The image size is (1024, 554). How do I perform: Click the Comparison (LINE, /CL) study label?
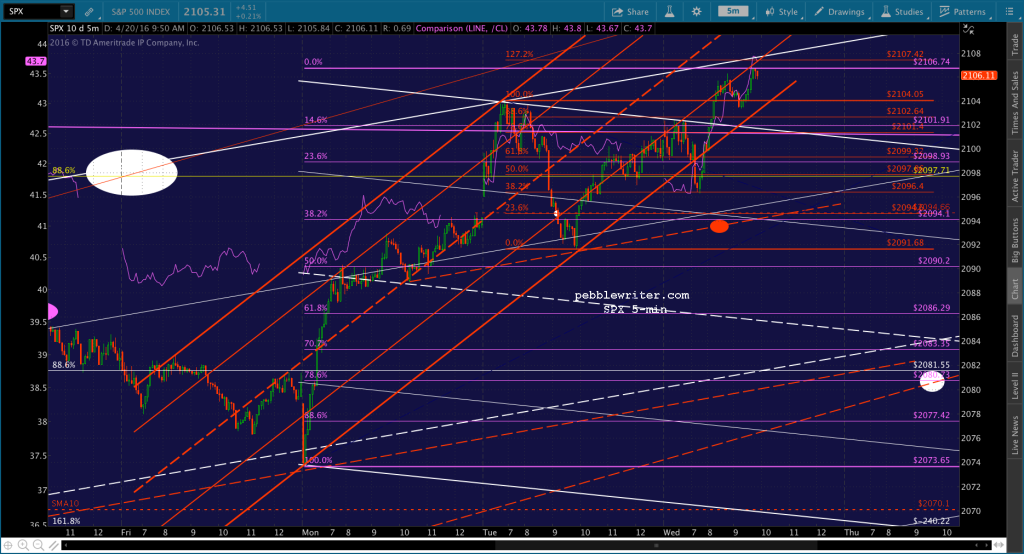462,29
